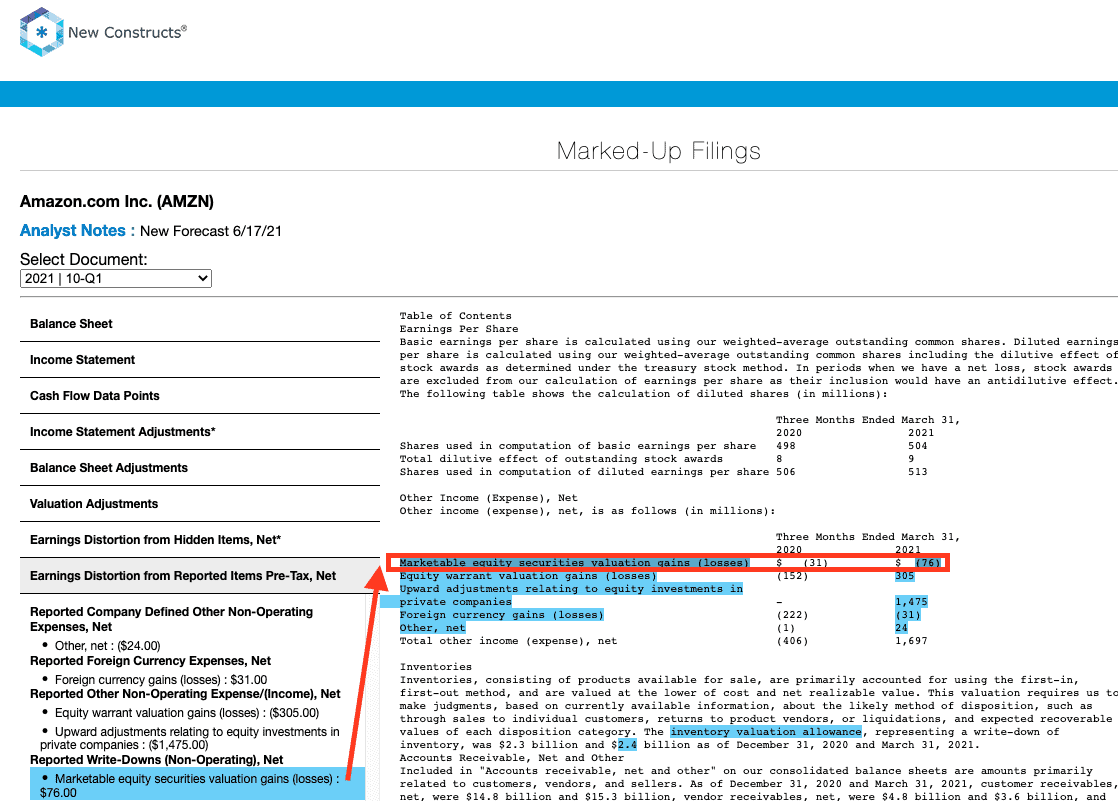Screen dimensions: 1118x801
Task: Collapse Earnings Distortion from Reported Items Pre-Tax
Action: [x=200, y=576]
